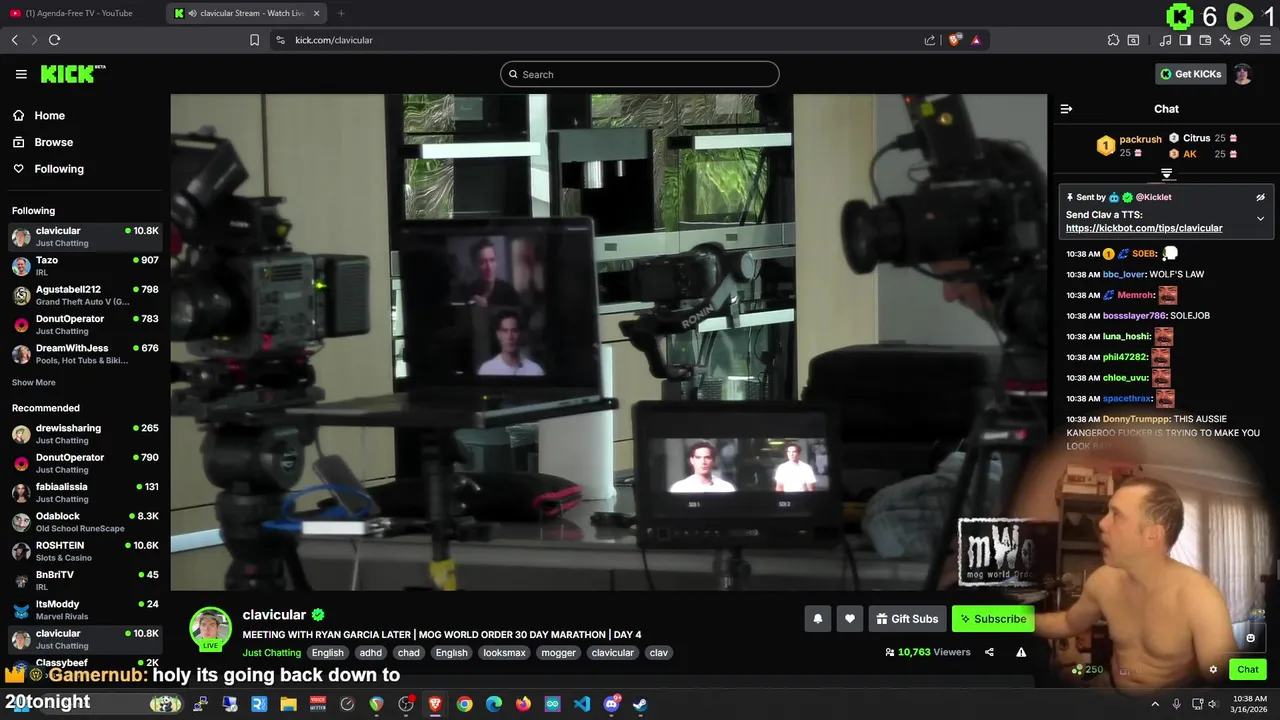Viewport: 1280px width, 720px height.
Task: Enable notifications with the bell button
Action: click(817, 619)
